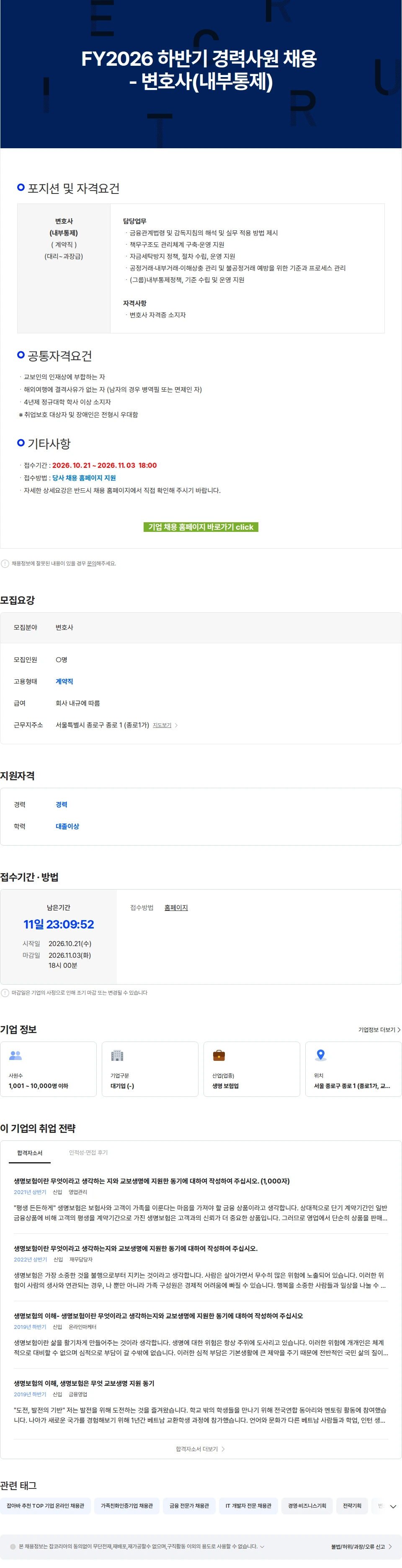Viewport: 402px width, 1568px height.
Task: Expand the related tags list chevron
Action: (x=393, y=1506)
